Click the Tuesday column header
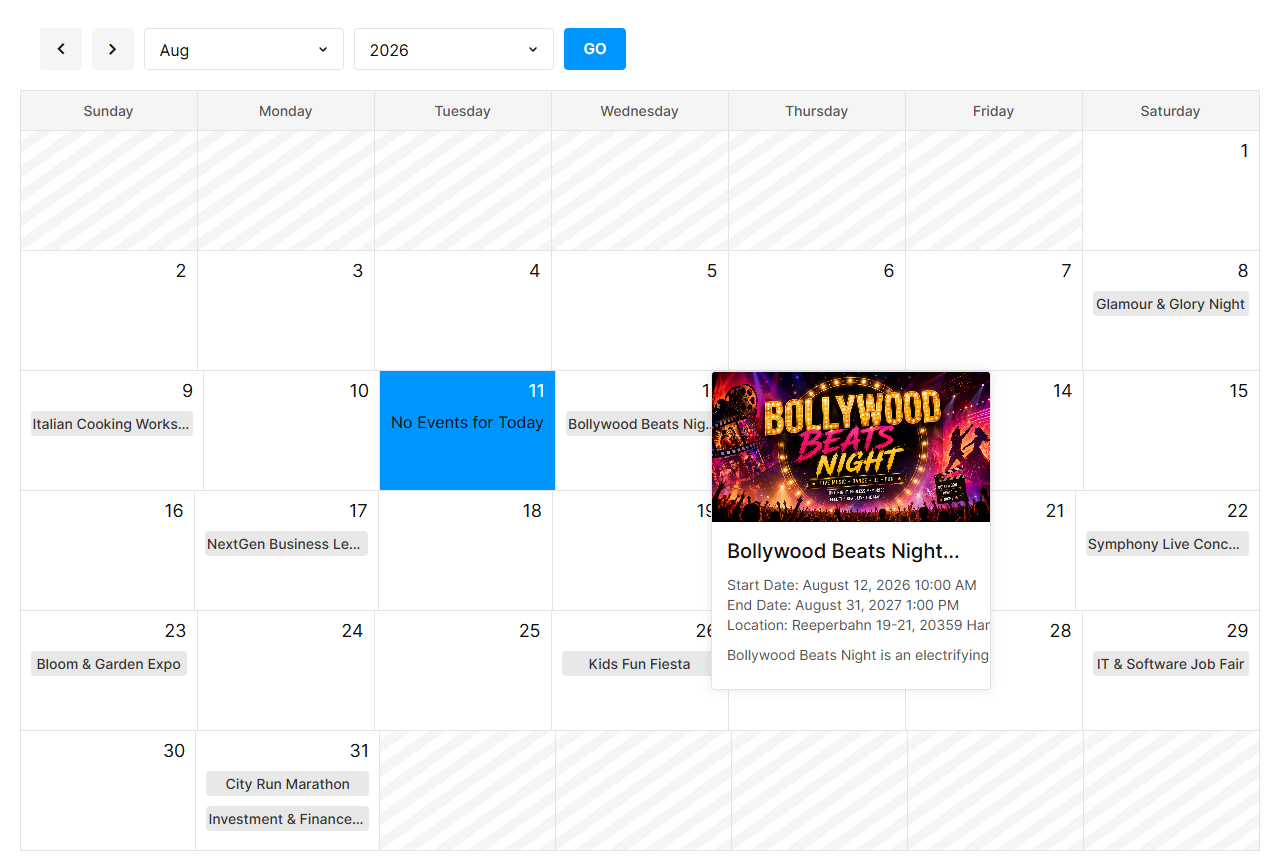 point(463,111)
